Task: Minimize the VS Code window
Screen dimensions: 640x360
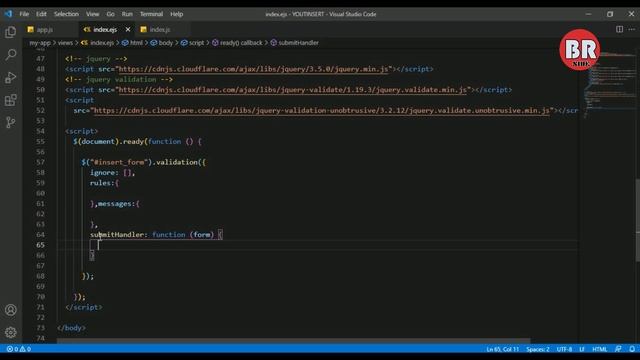Action: (x=588, y=14)
